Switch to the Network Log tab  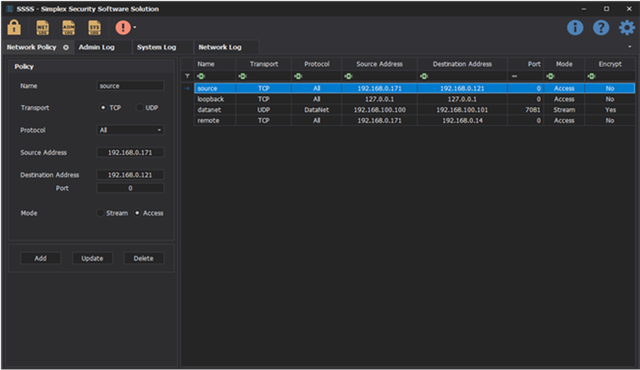click(220, 47)
